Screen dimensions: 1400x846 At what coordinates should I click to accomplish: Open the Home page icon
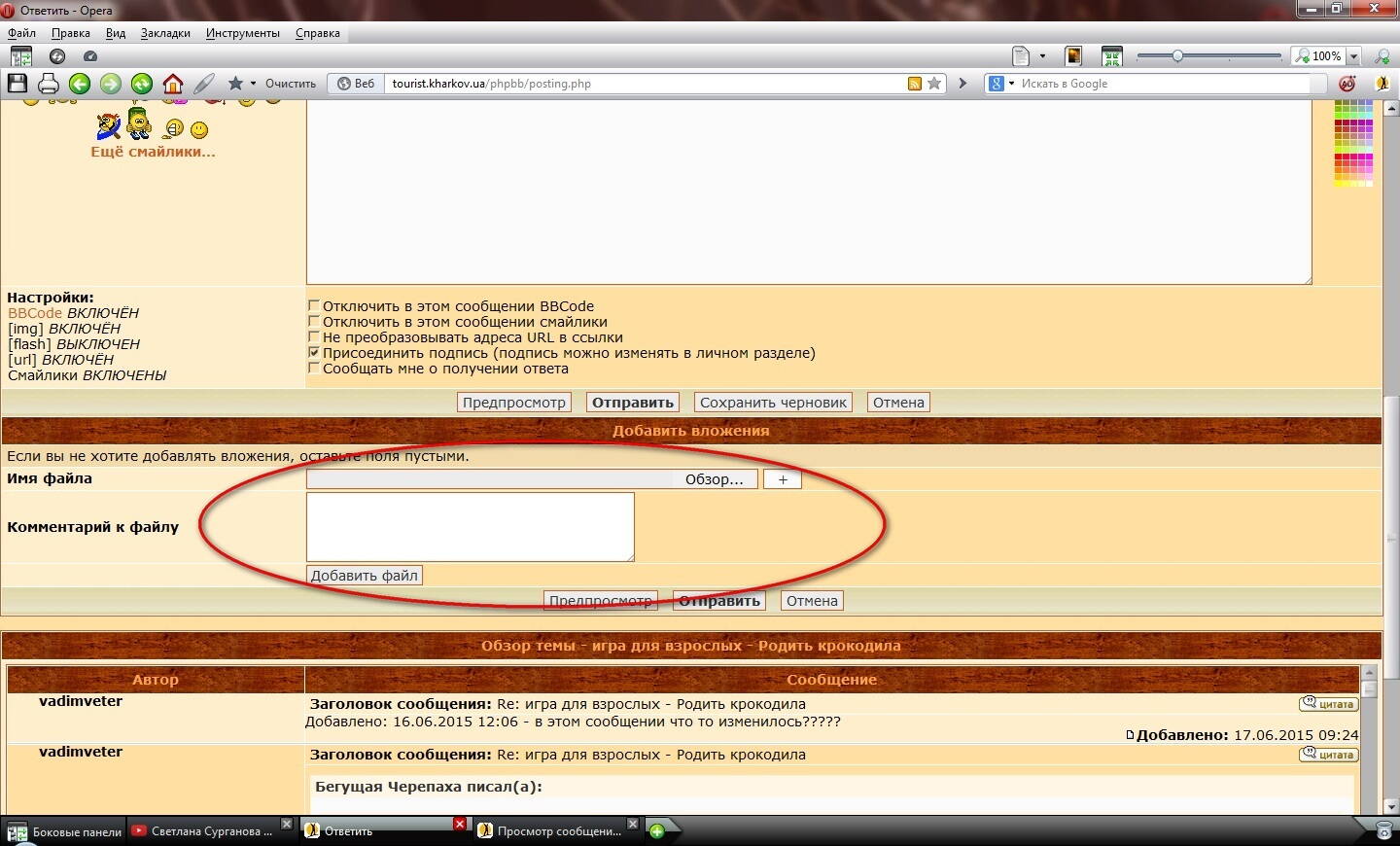(173, 84)
